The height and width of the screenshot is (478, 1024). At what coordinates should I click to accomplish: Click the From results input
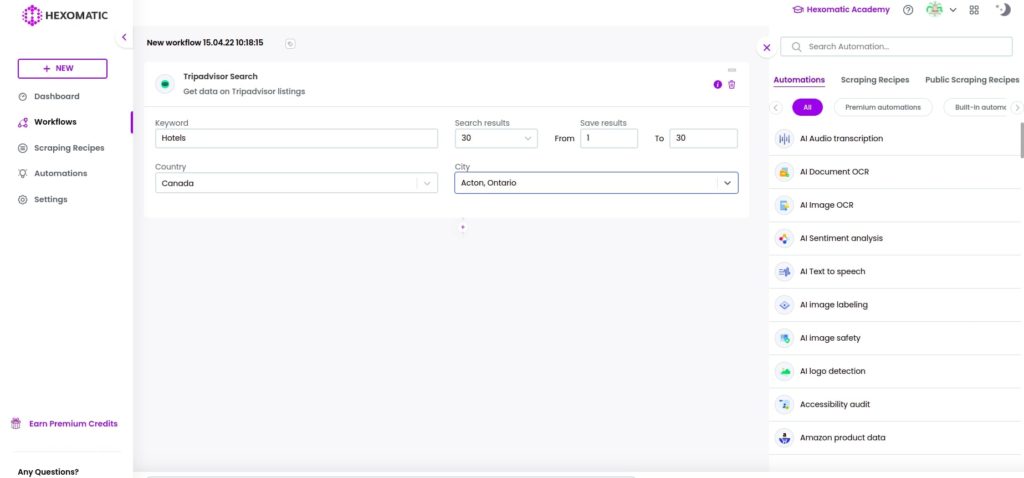(609, 138)
